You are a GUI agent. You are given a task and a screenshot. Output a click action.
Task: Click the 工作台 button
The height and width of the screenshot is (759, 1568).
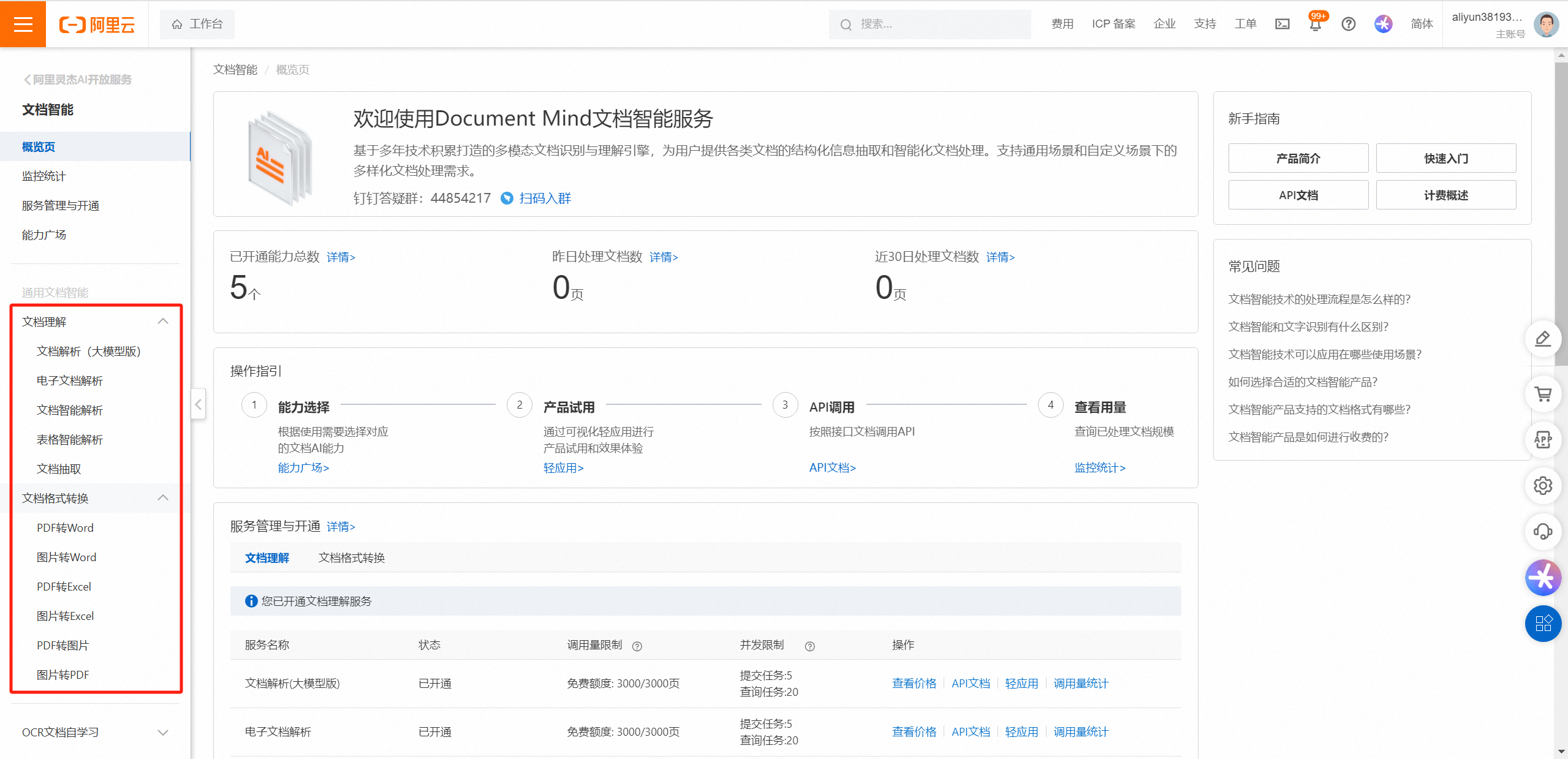[x=197, y=24]
